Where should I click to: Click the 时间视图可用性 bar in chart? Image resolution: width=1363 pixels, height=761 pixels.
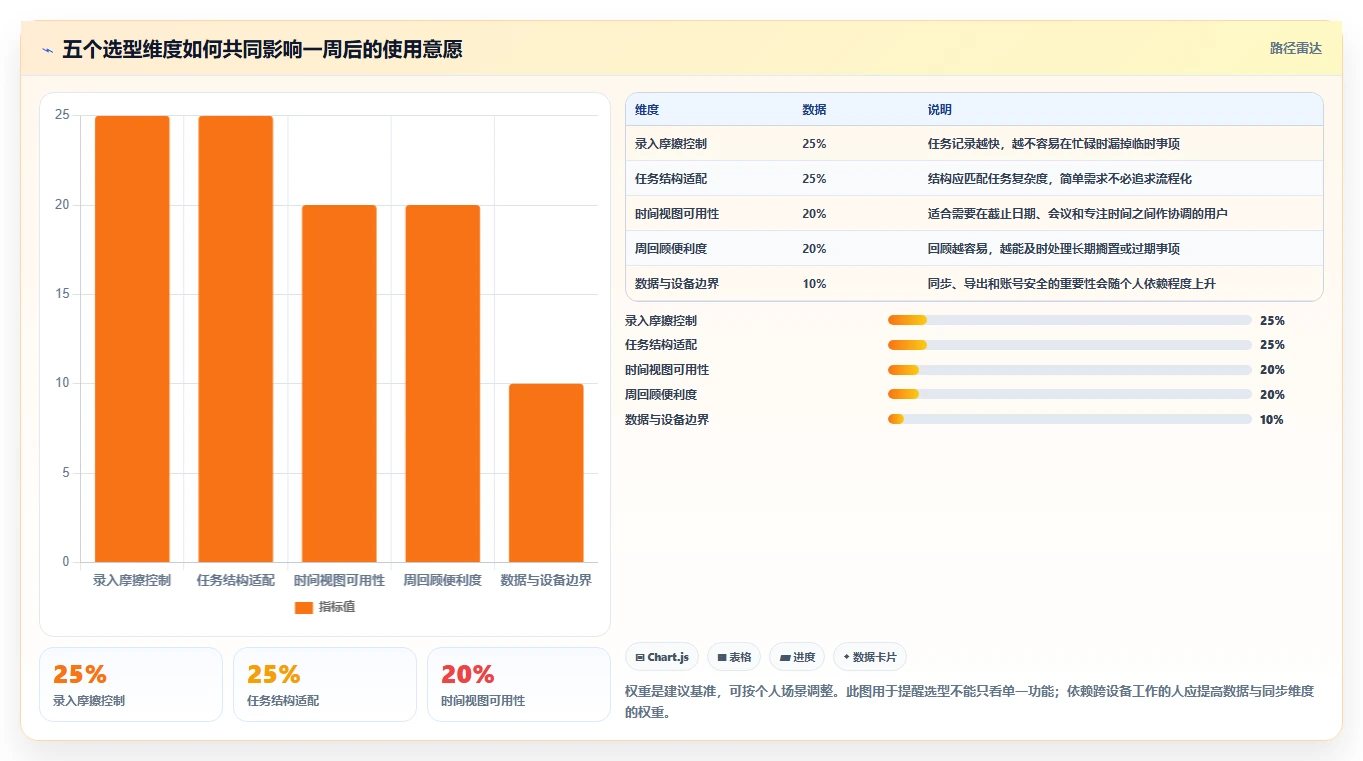click(339, 384)
